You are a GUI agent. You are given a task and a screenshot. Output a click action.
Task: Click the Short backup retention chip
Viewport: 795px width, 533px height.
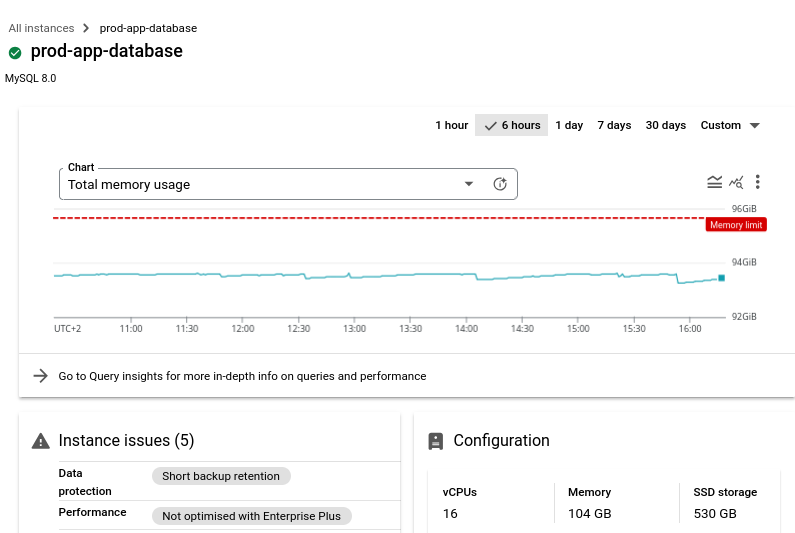click(221, 476)
